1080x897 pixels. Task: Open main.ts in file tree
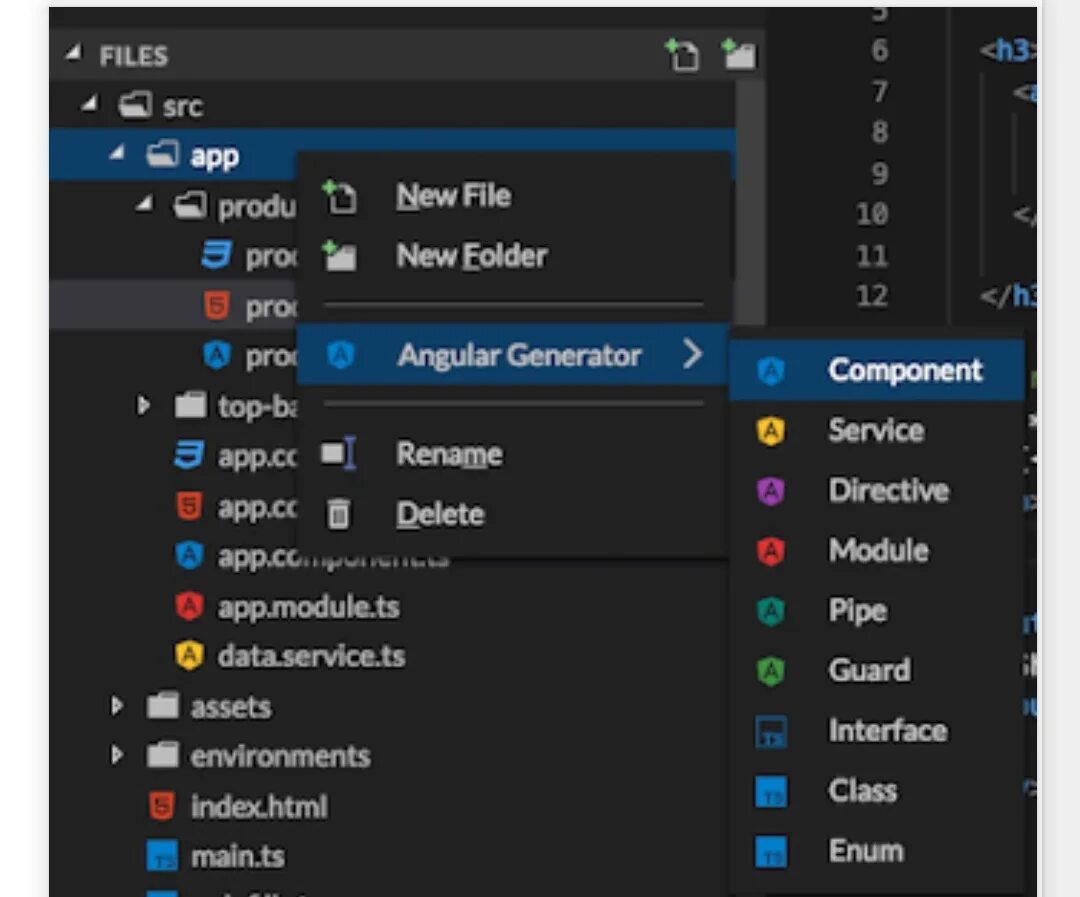[x=238, y=856]
